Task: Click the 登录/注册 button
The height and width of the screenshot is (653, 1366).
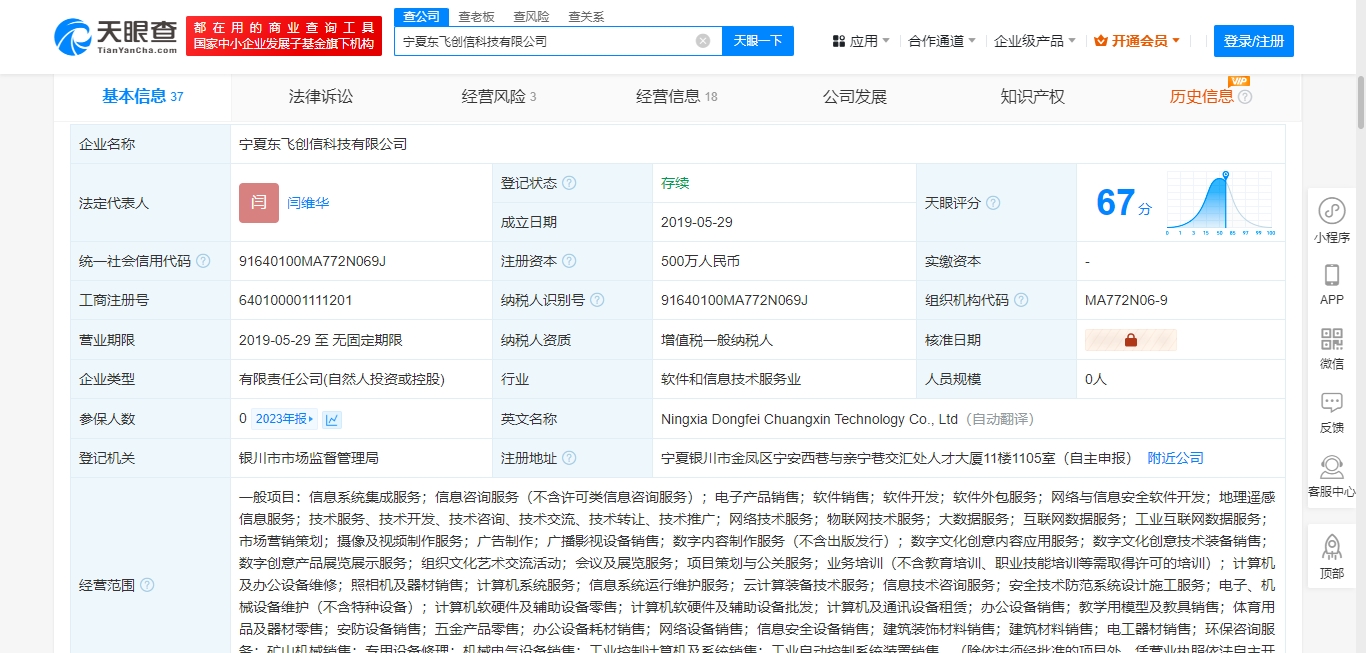Action: [1254, 41]
